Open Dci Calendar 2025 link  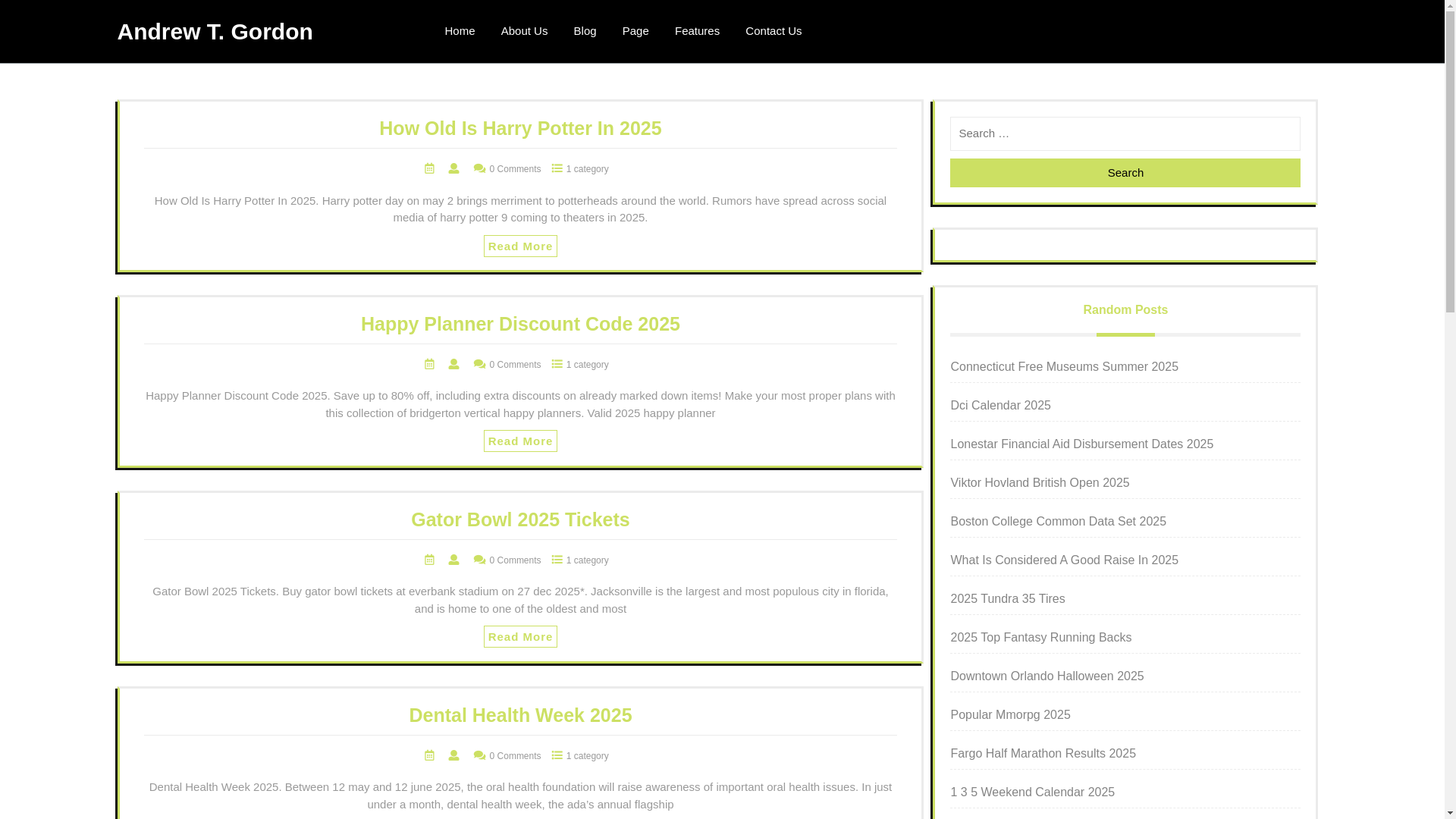(1000, 406)
